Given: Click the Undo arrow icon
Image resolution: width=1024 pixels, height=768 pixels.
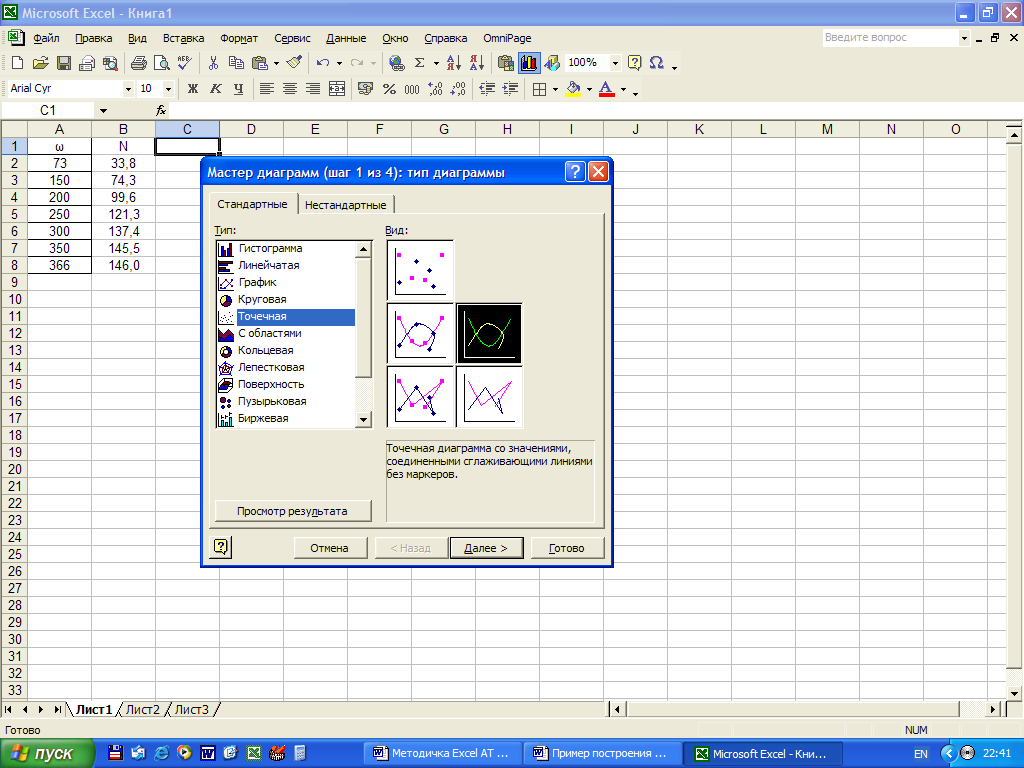Looking at the screenshot, I should pyautogui.click(x=323, y=63).
